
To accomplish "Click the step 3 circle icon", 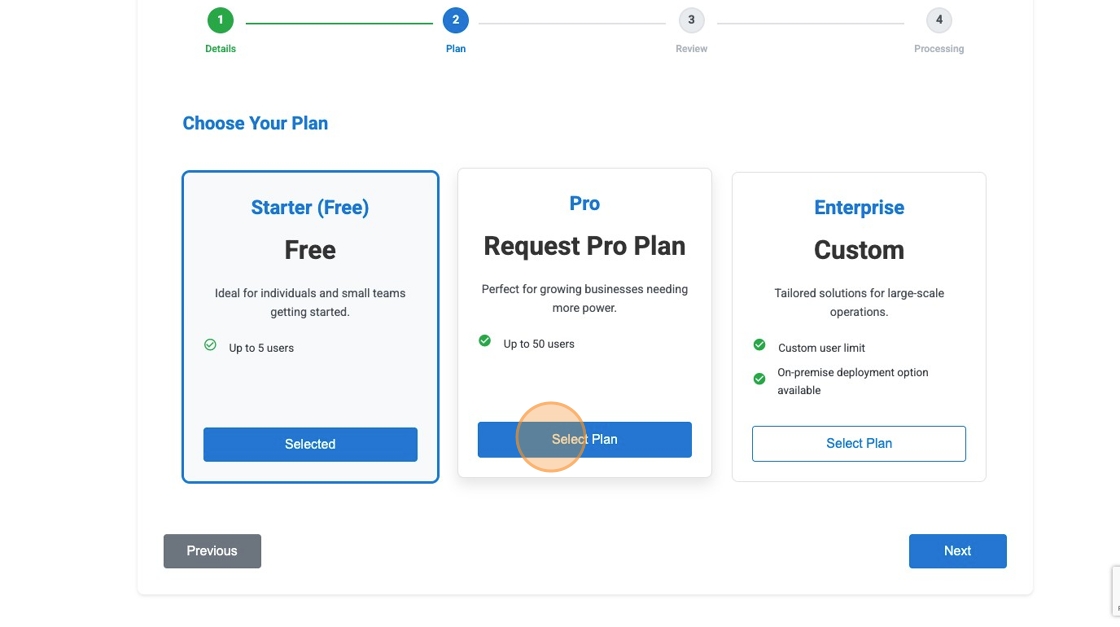I will pyautogui.click(x=691, y=19).
